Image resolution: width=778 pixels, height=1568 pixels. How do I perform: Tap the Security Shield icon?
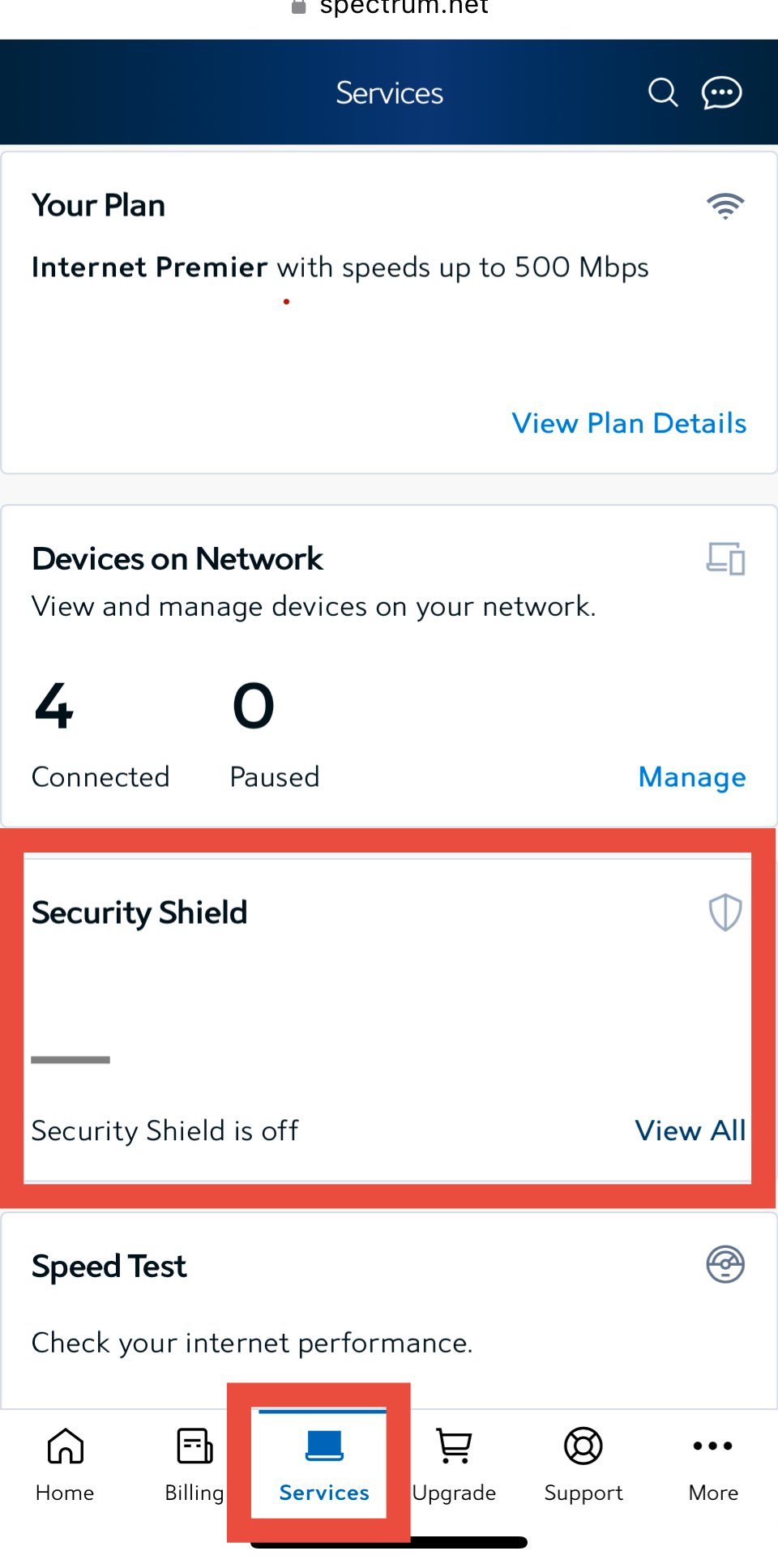point(725,912)
